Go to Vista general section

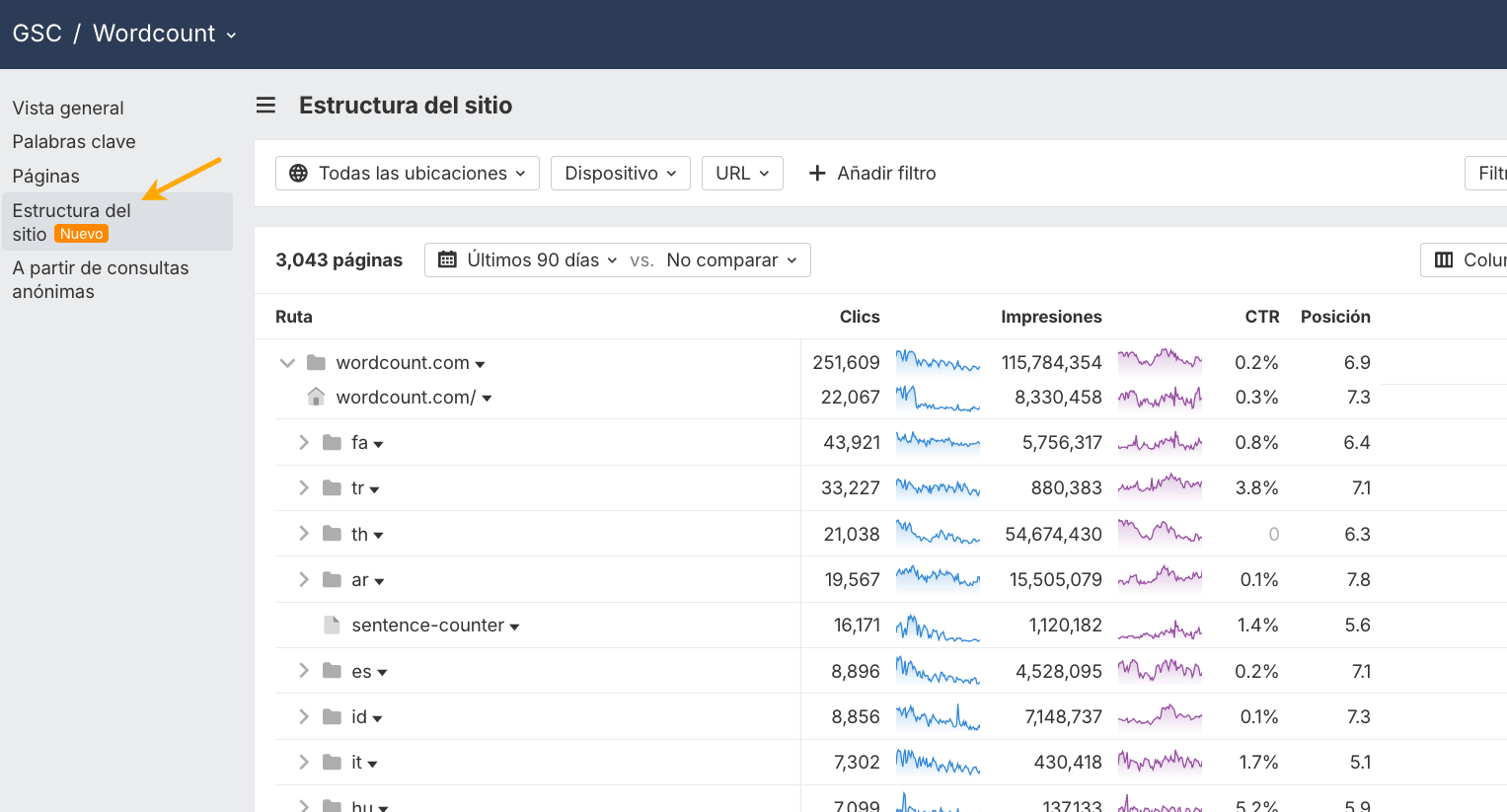[x=68, y=109]
